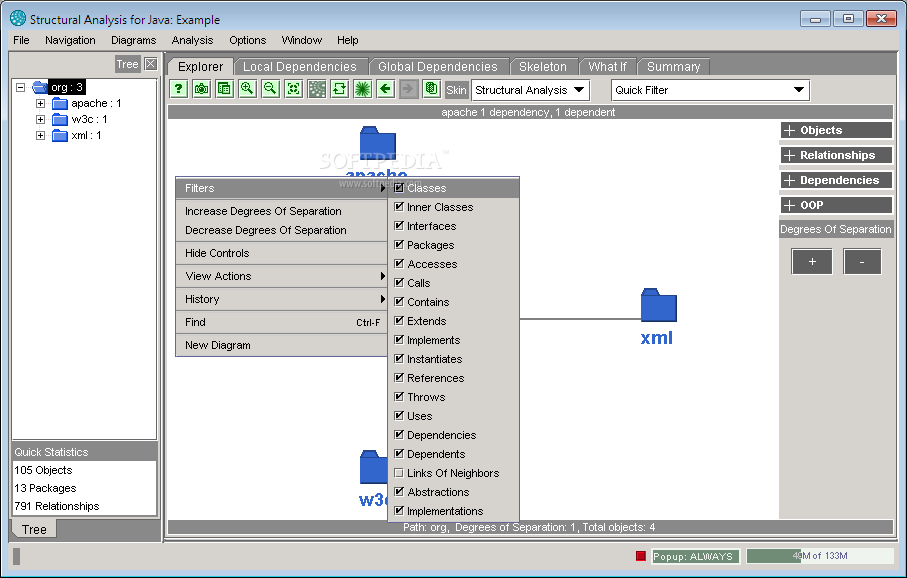
Task: Zoom in on the diagram
Action: click(248, 89)
